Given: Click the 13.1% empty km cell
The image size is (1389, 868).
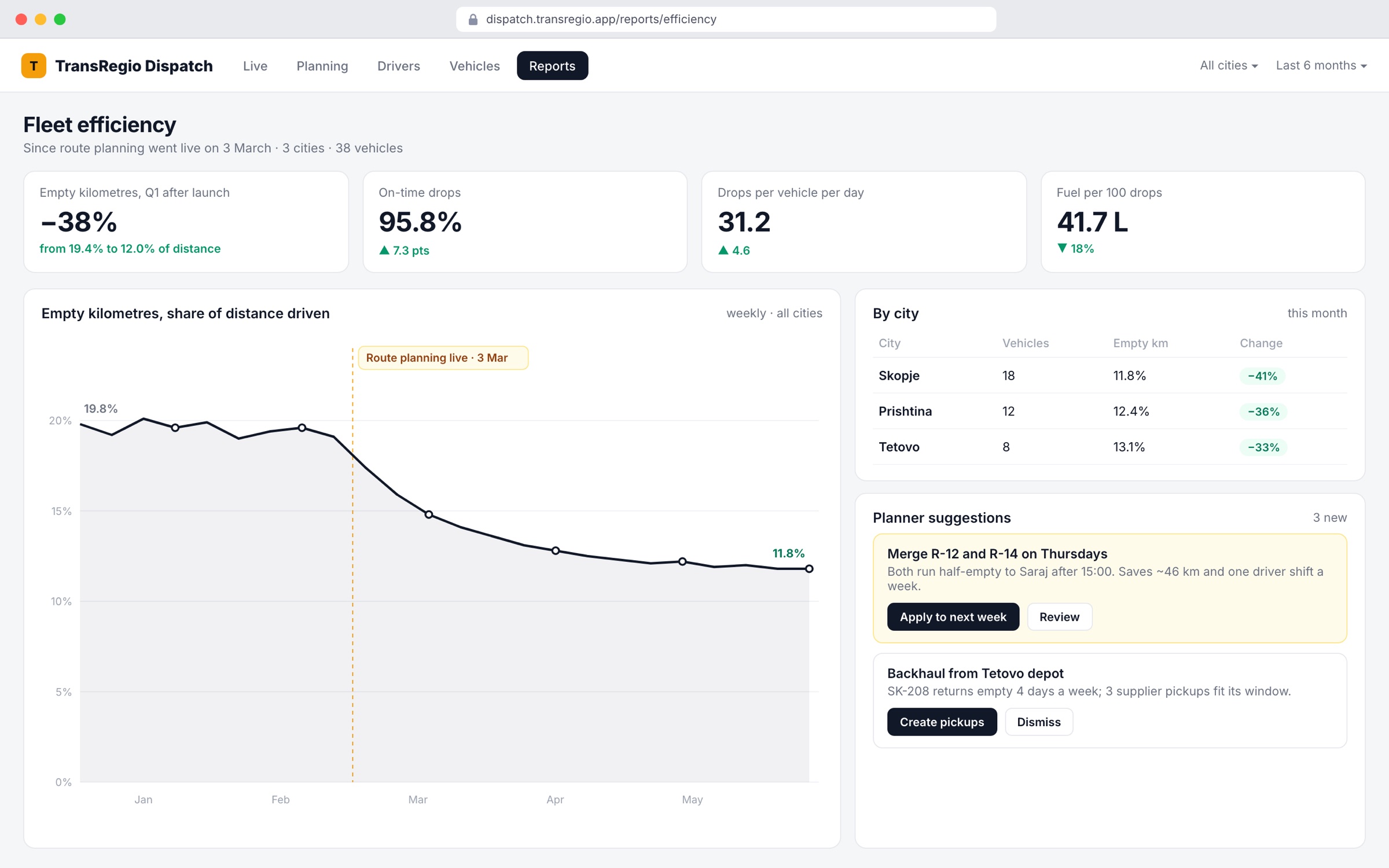Looking at the screenshot, I should click(x=1129, y=447).
